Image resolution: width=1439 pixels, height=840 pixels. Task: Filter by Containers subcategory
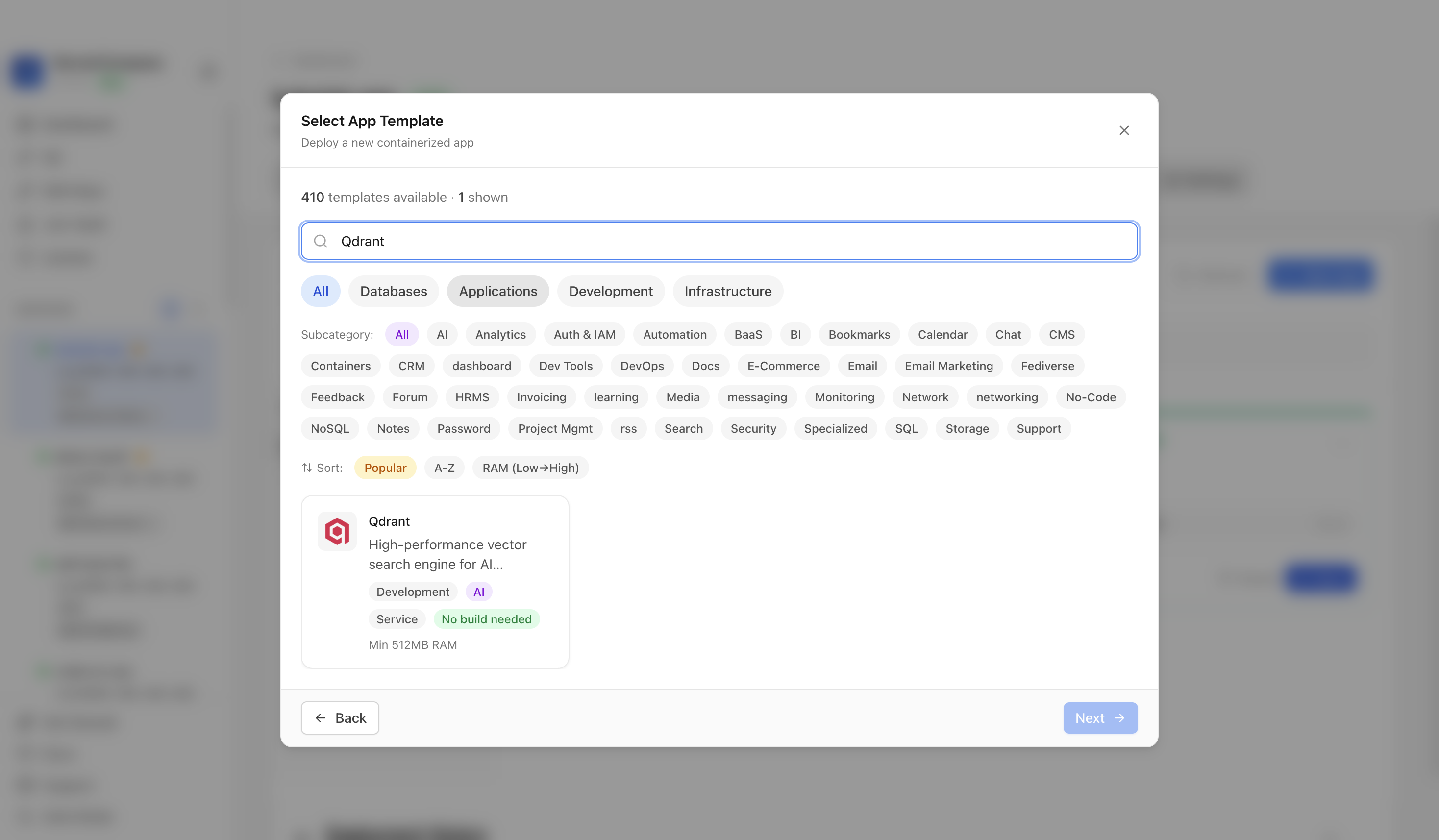pos(340,366)
